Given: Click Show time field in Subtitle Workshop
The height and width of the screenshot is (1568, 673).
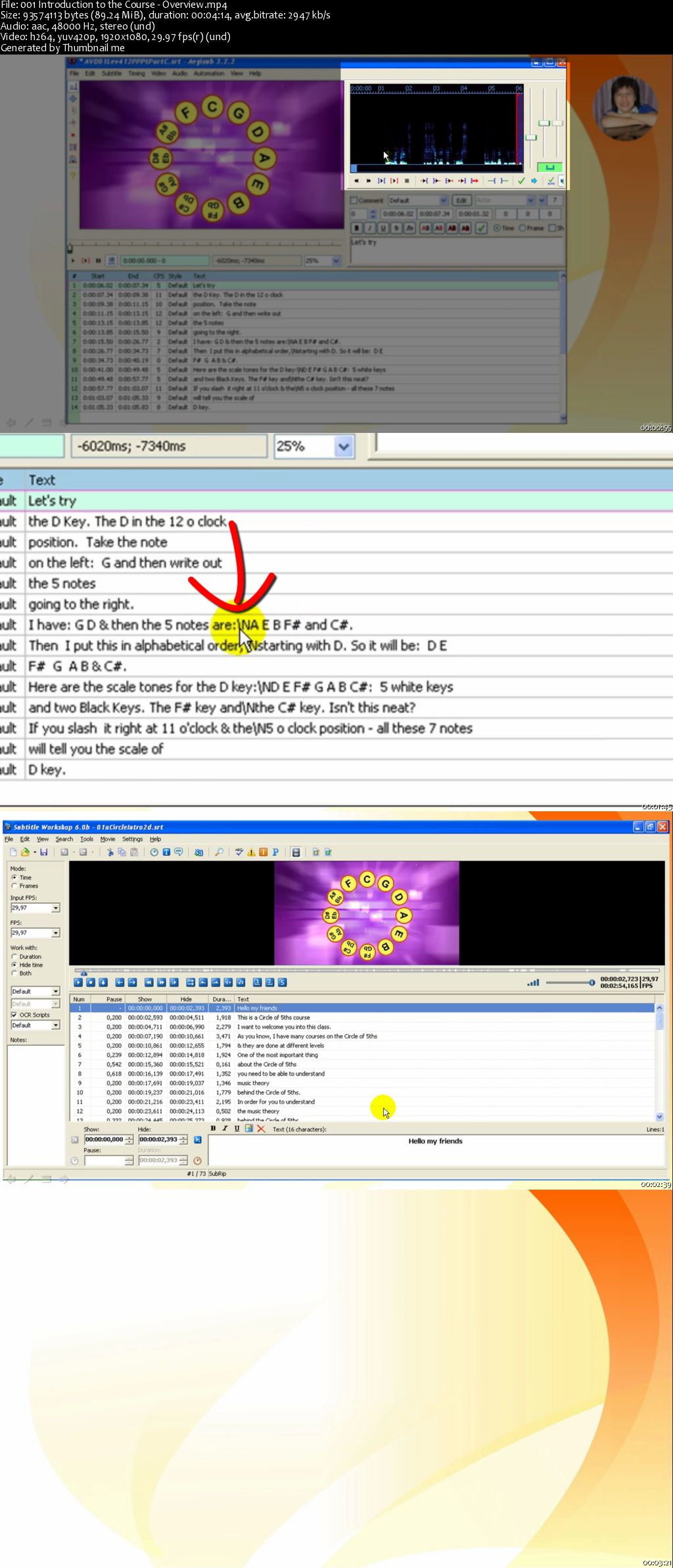Looking at the screenshot, I should 108,1139.
